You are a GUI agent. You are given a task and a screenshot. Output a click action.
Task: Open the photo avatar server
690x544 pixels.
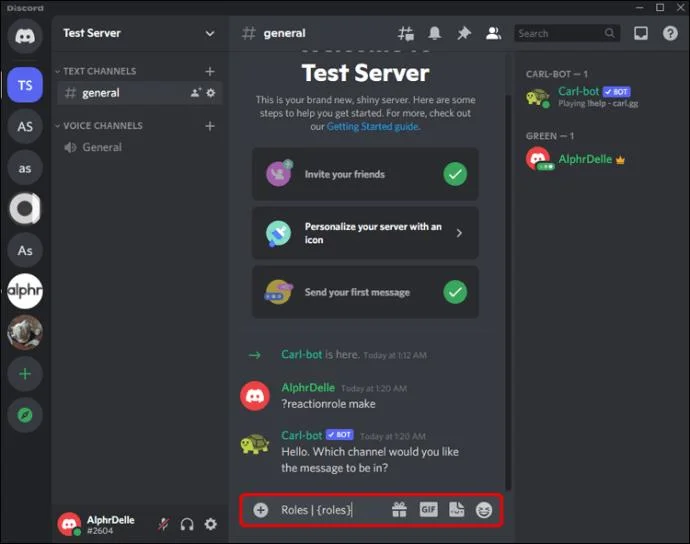point(25,332)
